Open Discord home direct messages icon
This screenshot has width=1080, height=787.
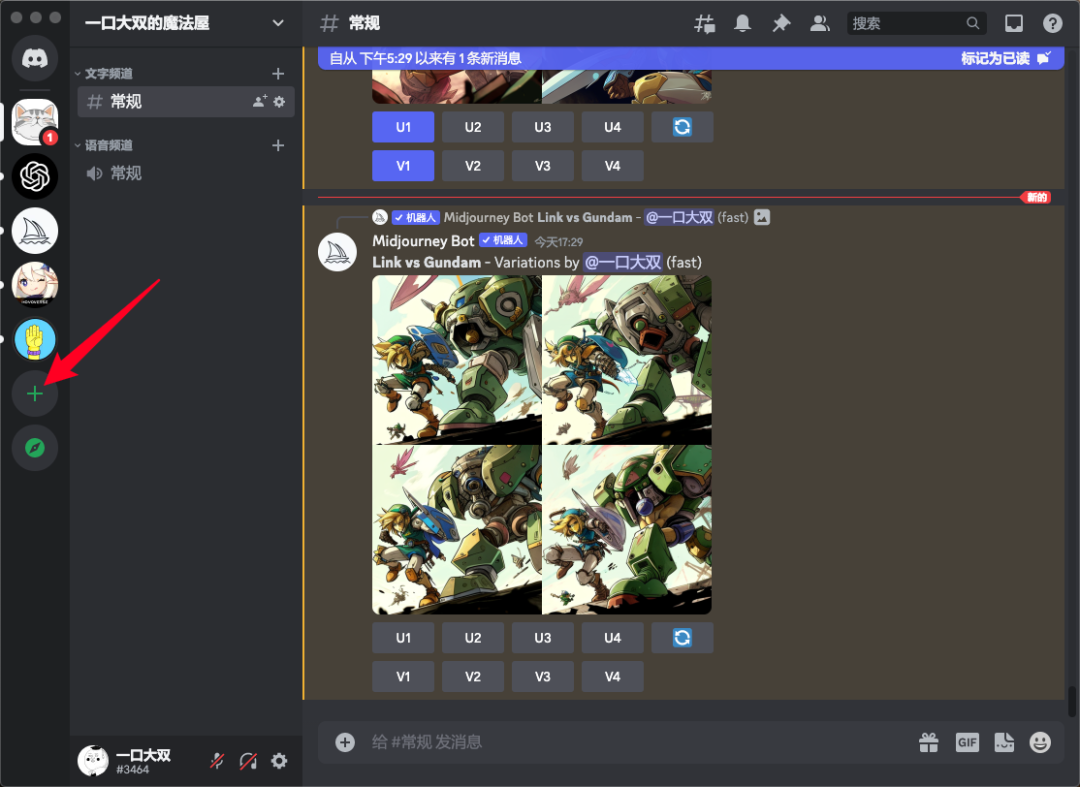click(34, 59)
